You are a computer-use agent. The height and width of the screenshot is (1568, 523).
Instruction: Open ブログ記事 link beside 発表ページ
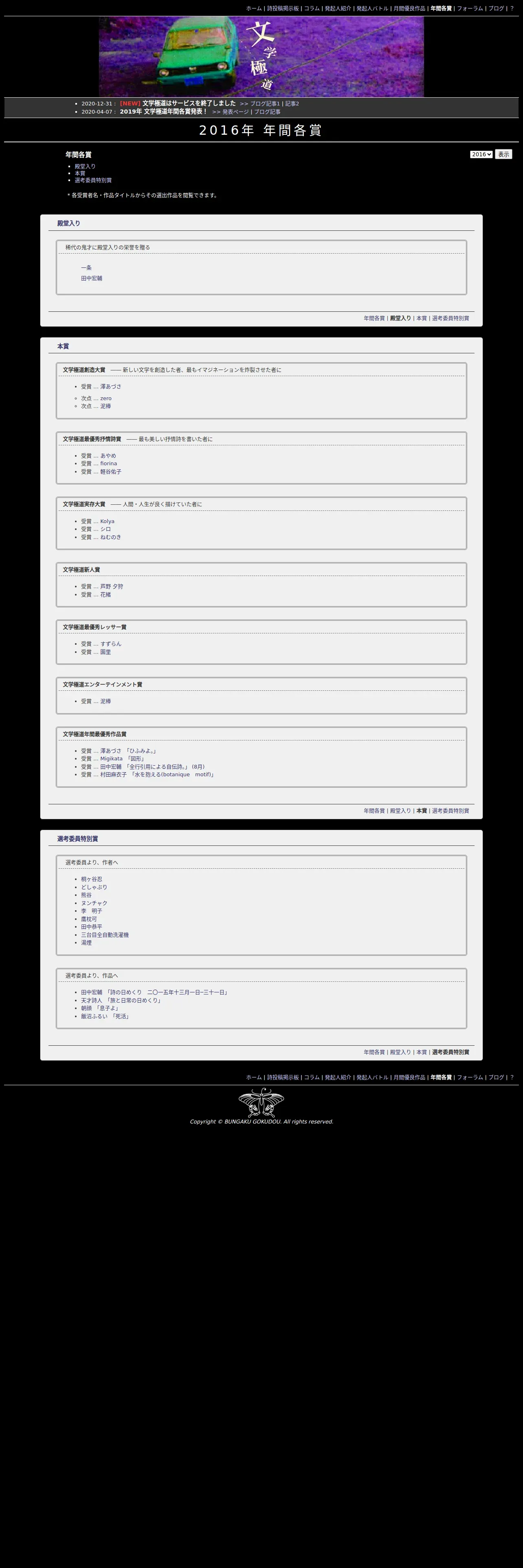(267, 112)
